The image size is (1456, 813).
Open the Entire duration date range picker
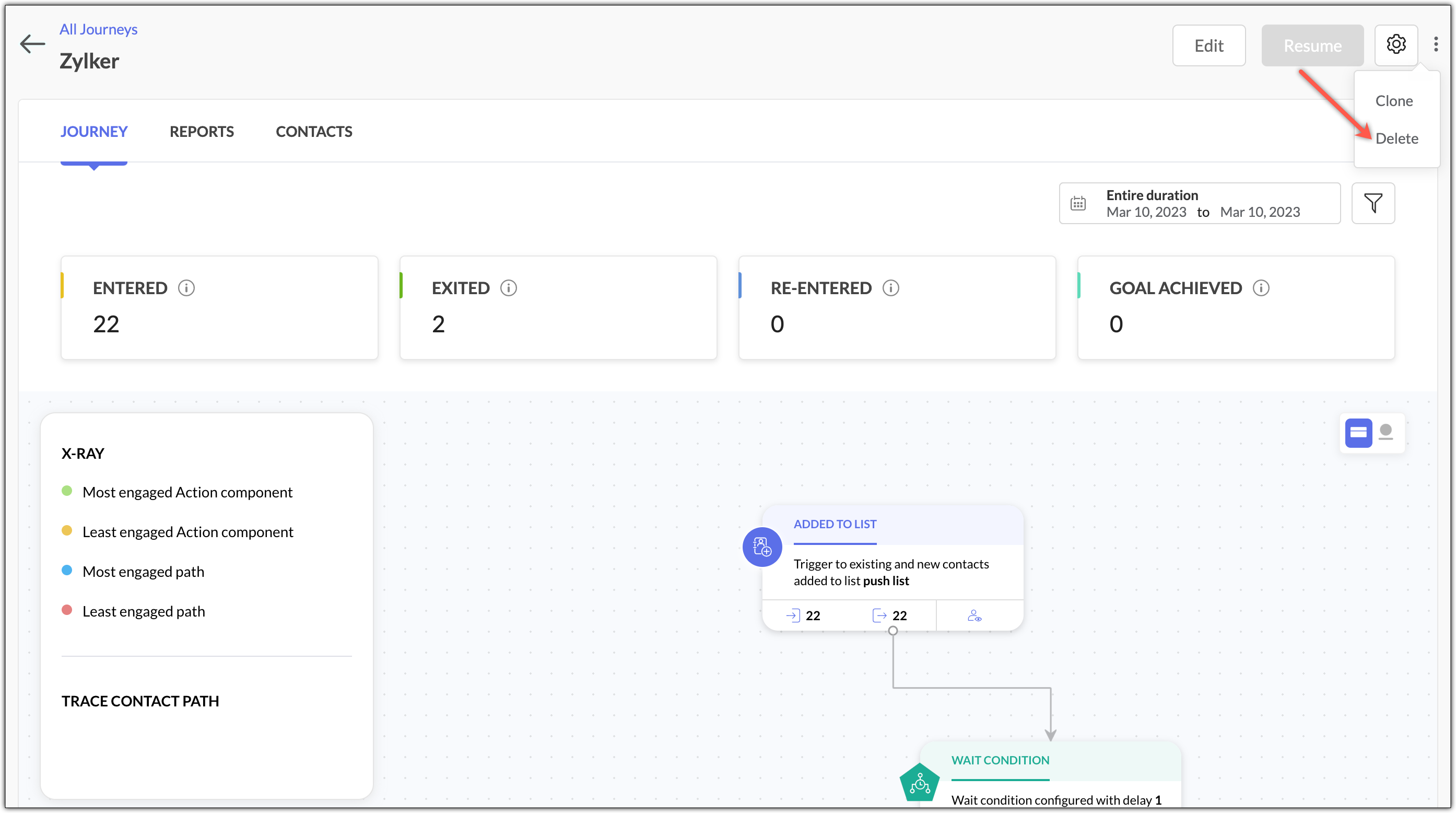click(1200, 203)
